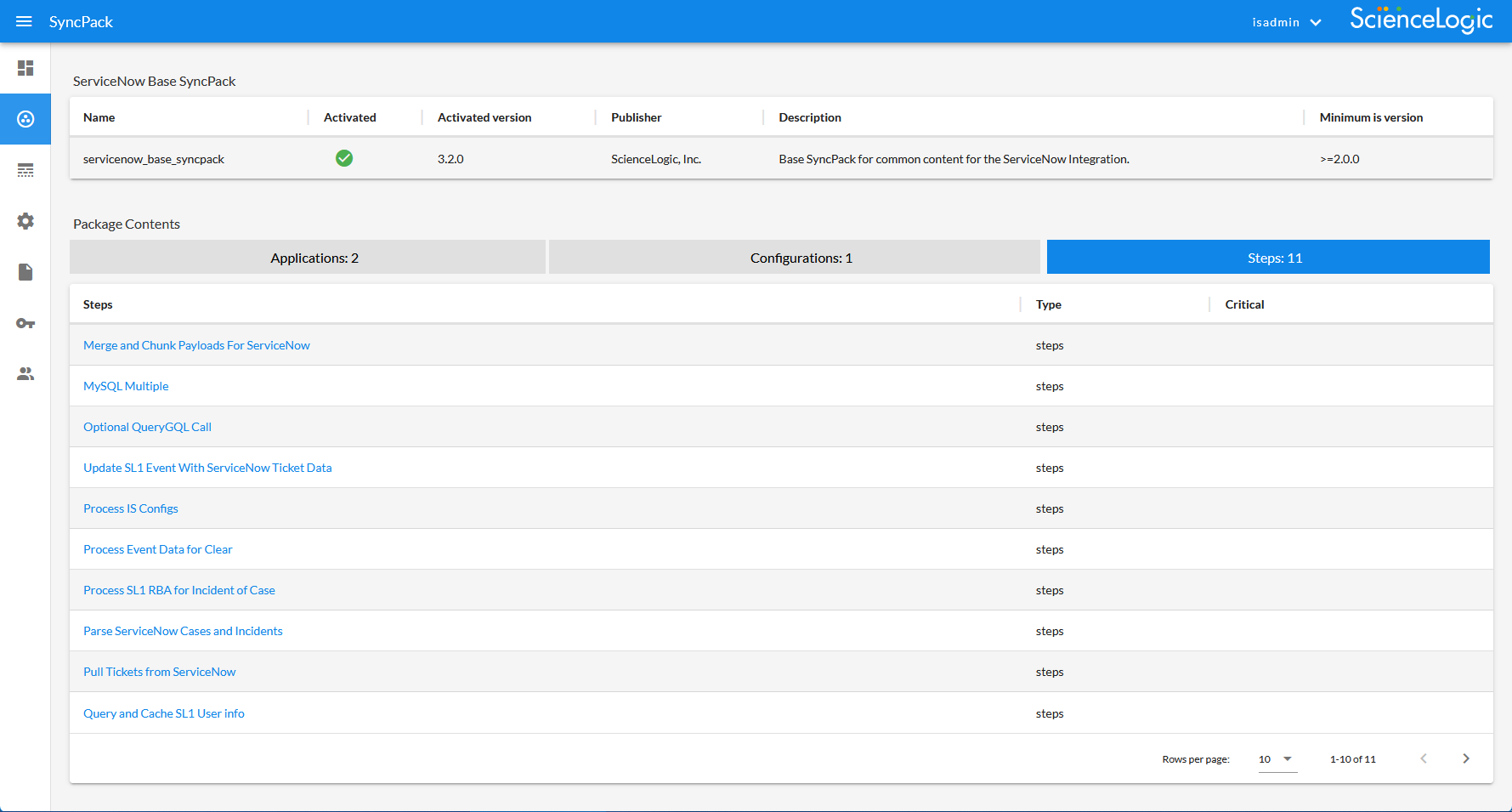
Task: Open Pull Tickets from ServiceNow step
Action: click(160, 672)
